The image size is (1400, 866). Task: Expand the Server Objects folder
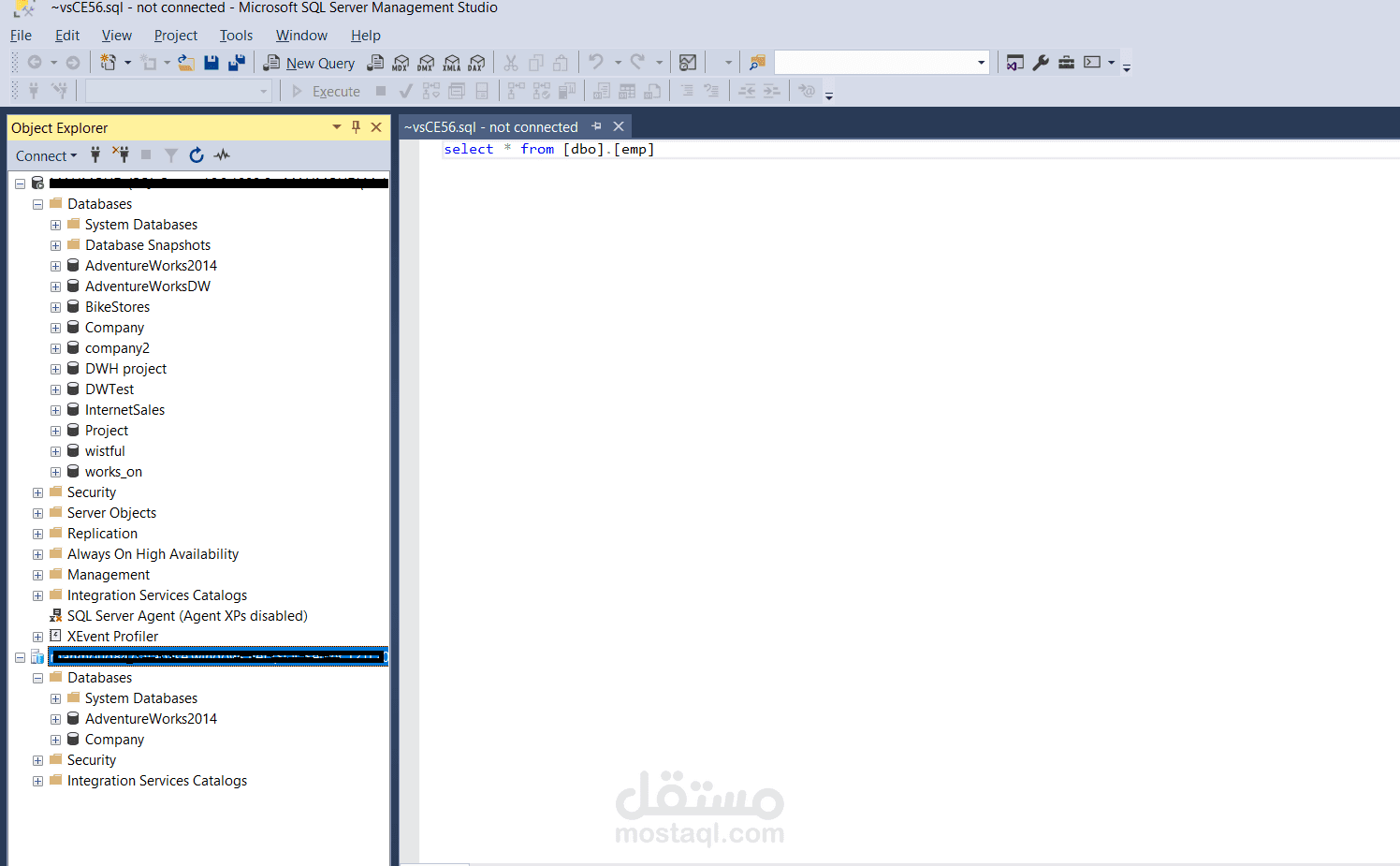37,513
